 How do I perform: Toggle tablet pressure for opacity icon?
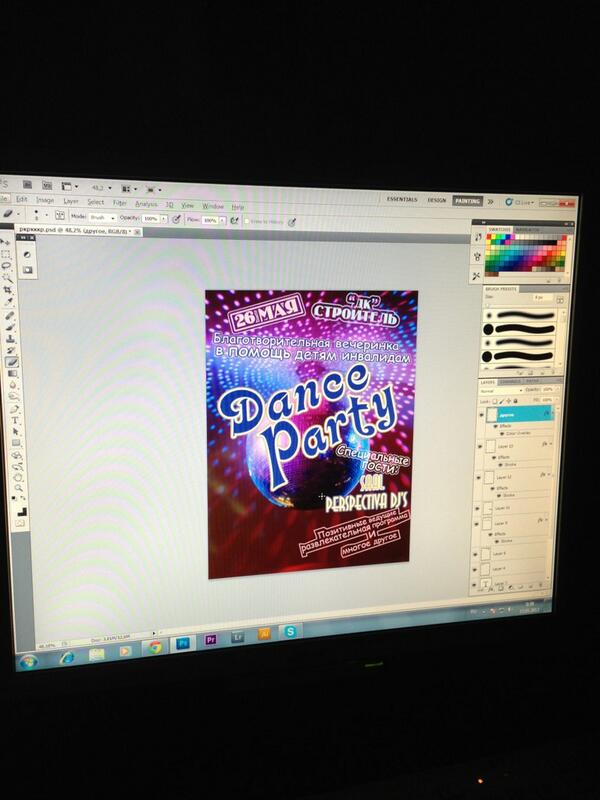(176, 219)
